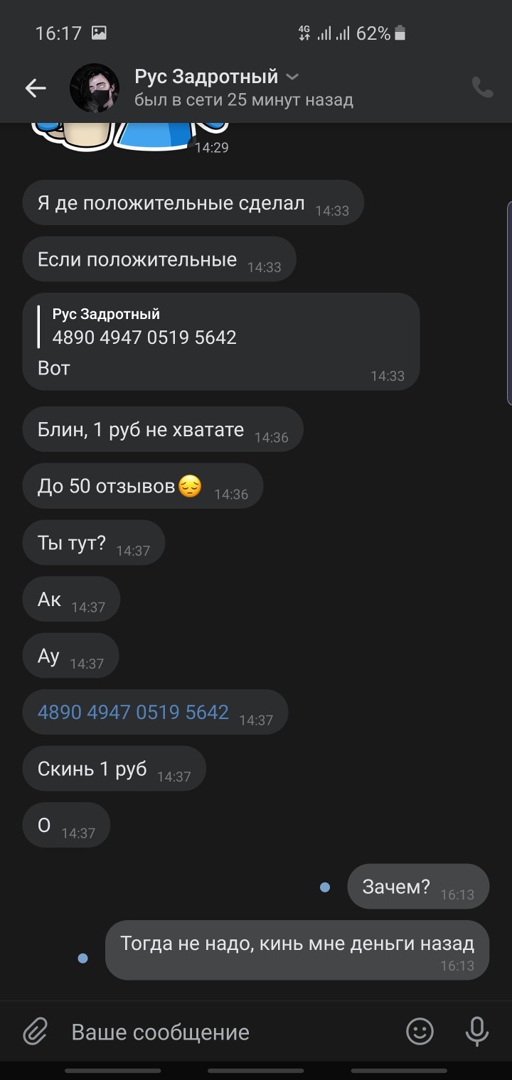Tap the back arrow in chat header

click(35, 88)
